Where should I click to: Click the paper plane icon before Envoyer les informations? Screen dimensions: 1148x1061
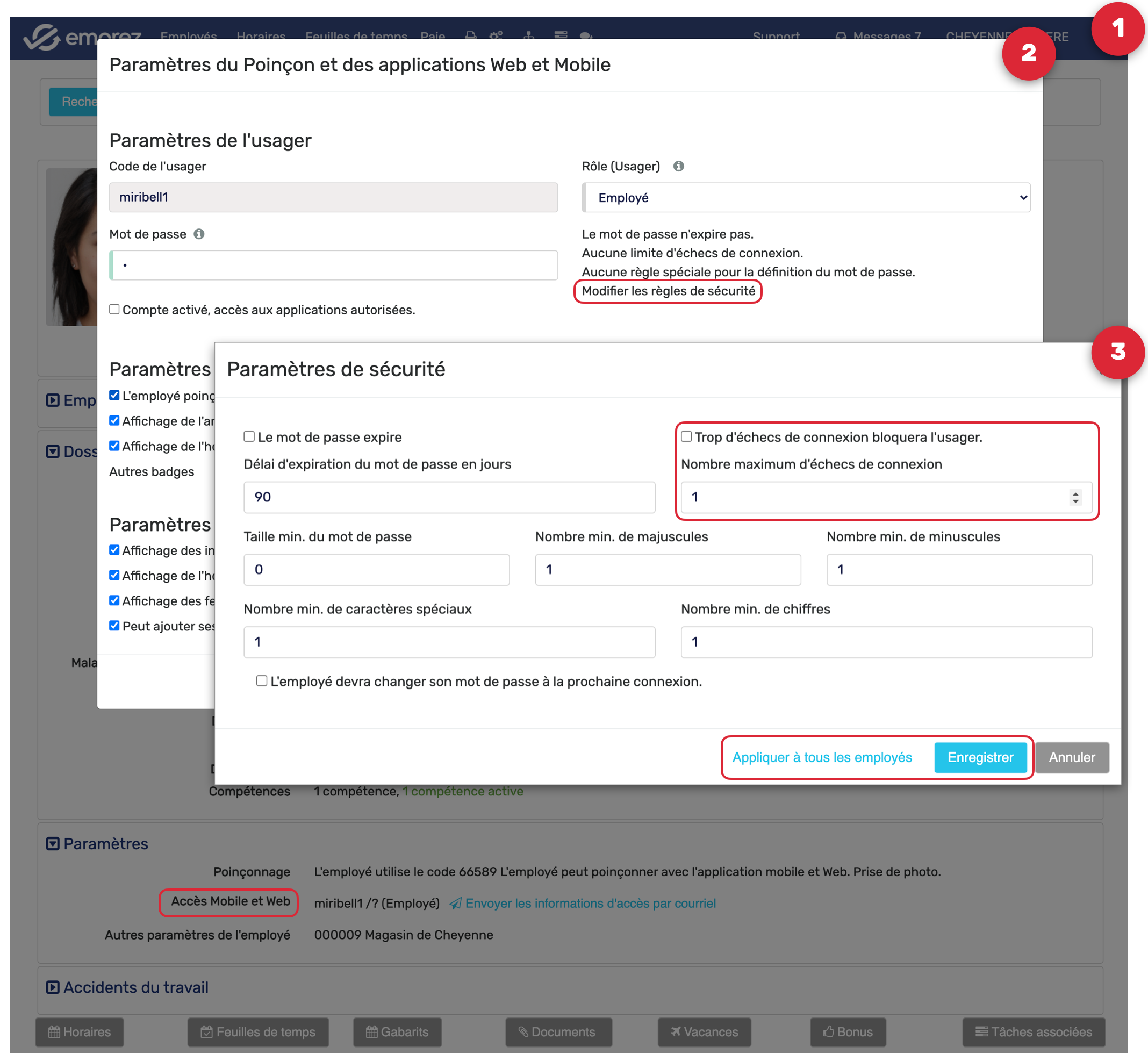click(x=455, y=904)
